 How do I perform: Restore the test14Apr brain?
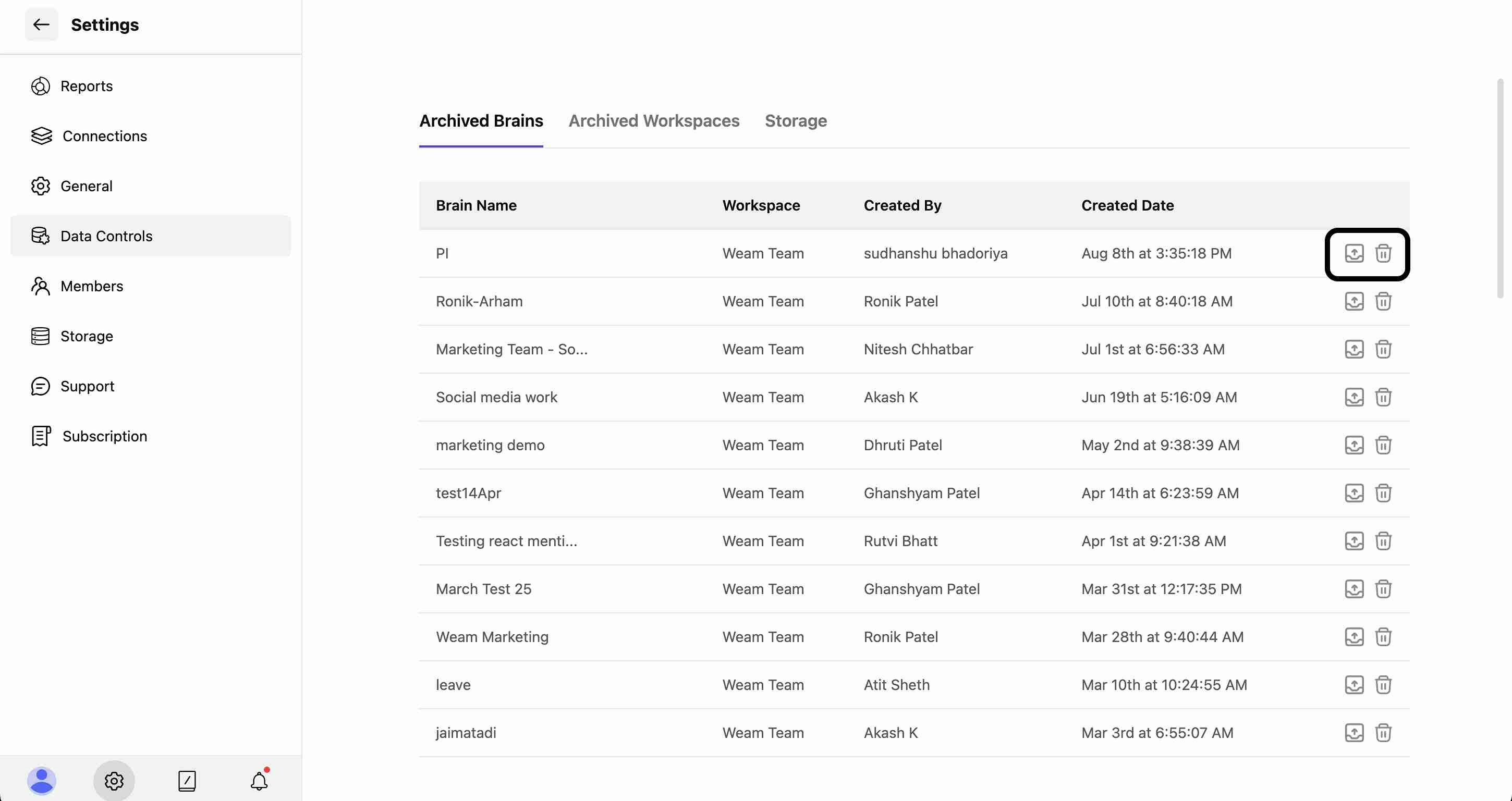tap(1354, 493)
